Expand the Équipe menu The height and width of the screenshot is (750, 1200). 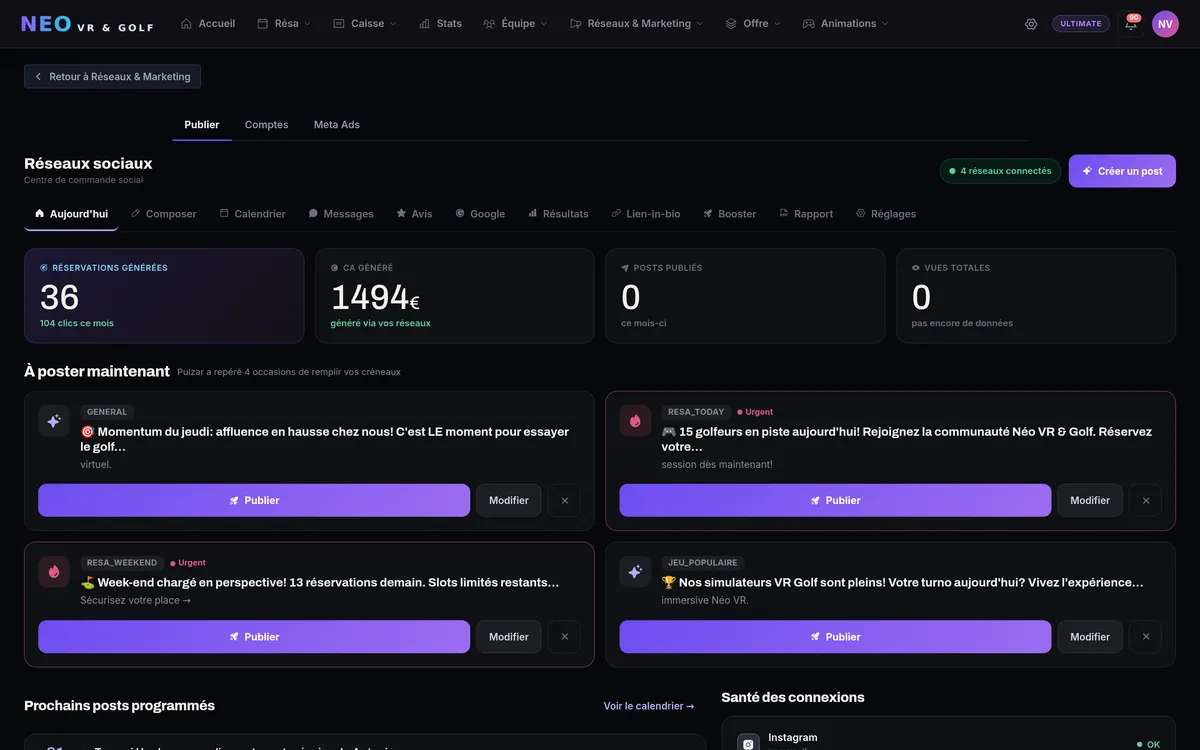click(515, 24)
